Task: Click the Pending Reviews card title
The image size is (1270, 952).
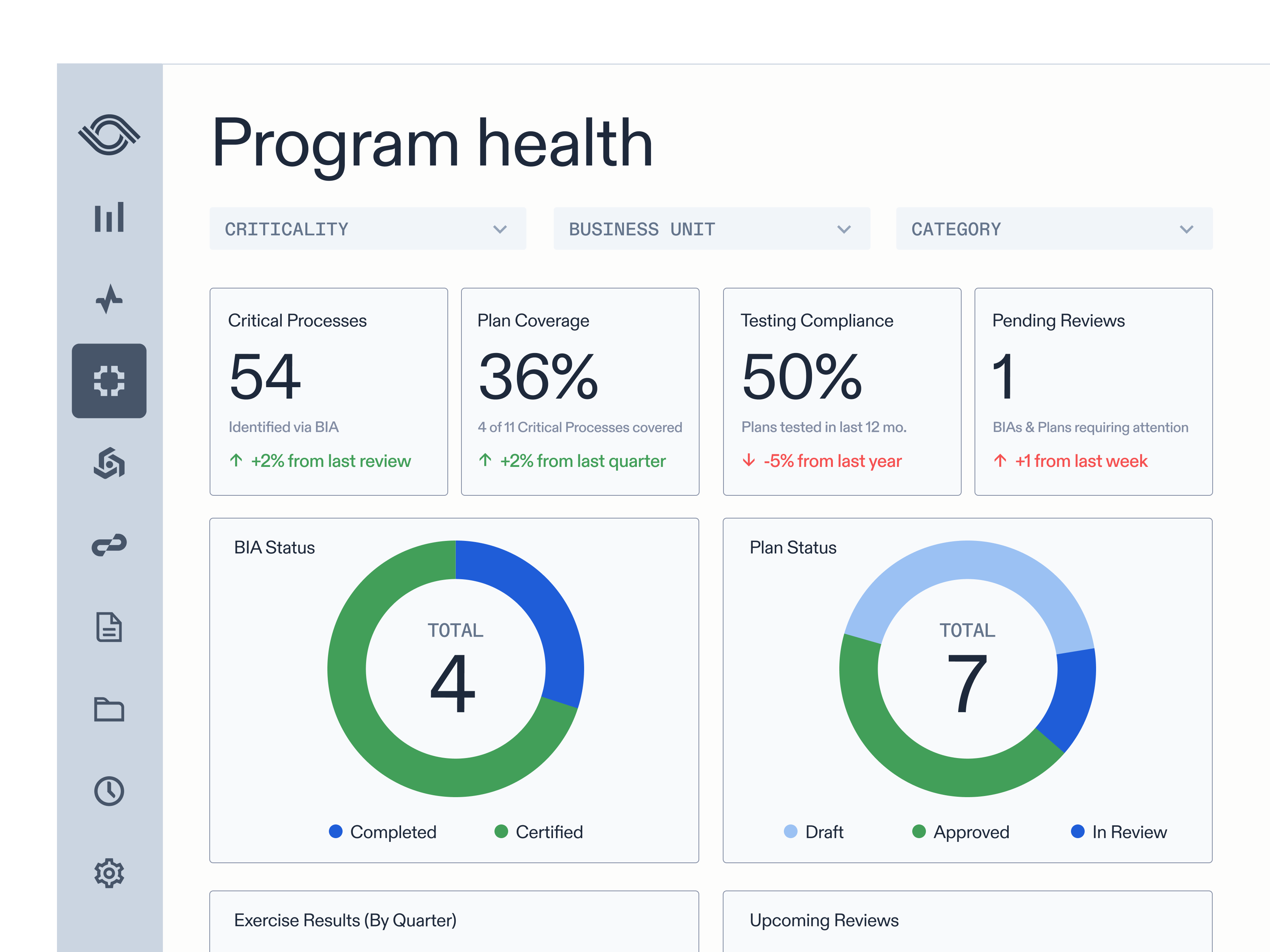Action: [1059, 321]
